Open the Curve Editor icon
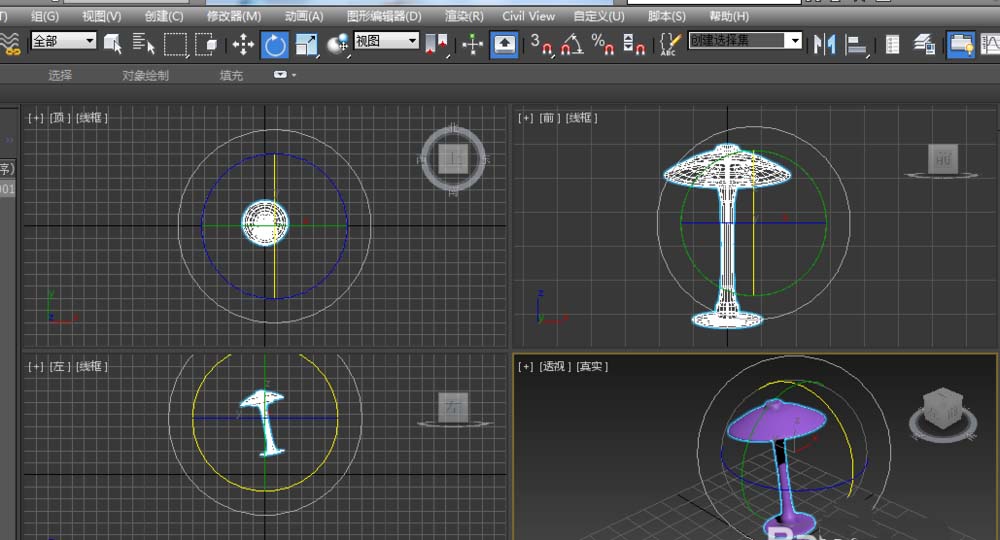 coord(990,44)
